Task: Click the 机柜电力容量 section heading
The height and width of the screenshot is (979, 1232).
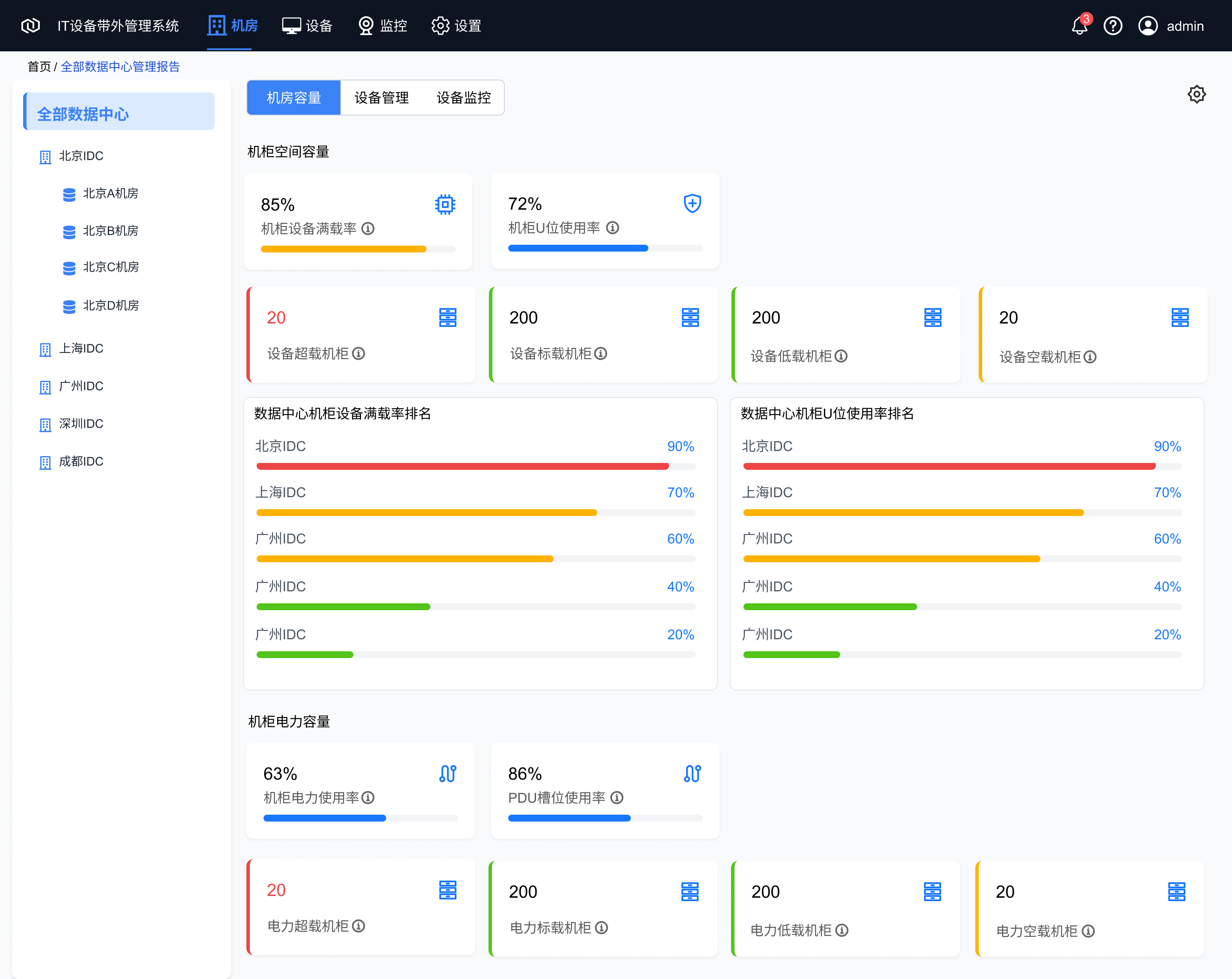Action: pyautogui.click(x=289, y=722)
